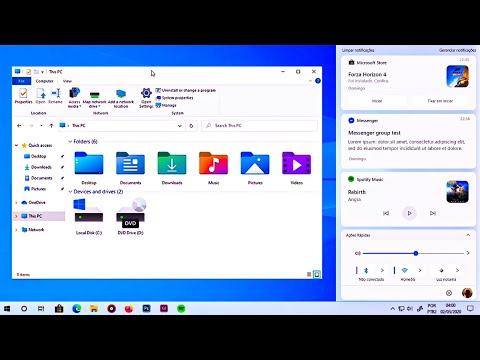Click System properties in the ribbon
This screenshot has width=480, height=360.
coord(175,98)
